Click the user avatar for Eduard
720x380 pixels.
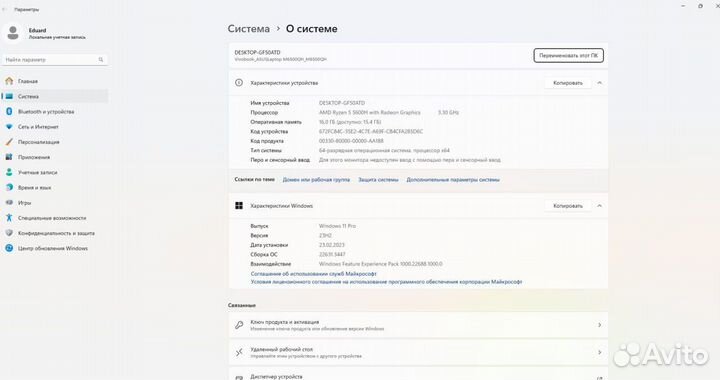click(x=13, y=33)
